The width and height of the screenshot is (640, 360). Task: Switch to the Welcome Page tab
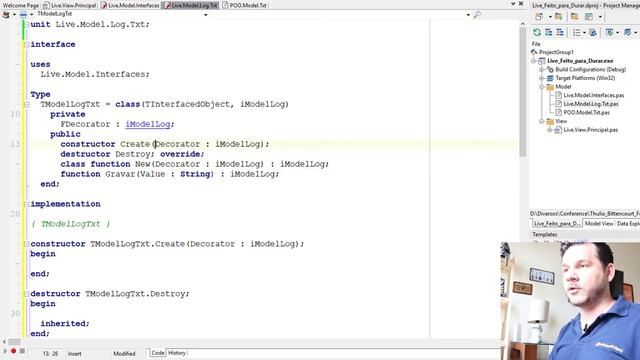[20, 5]
